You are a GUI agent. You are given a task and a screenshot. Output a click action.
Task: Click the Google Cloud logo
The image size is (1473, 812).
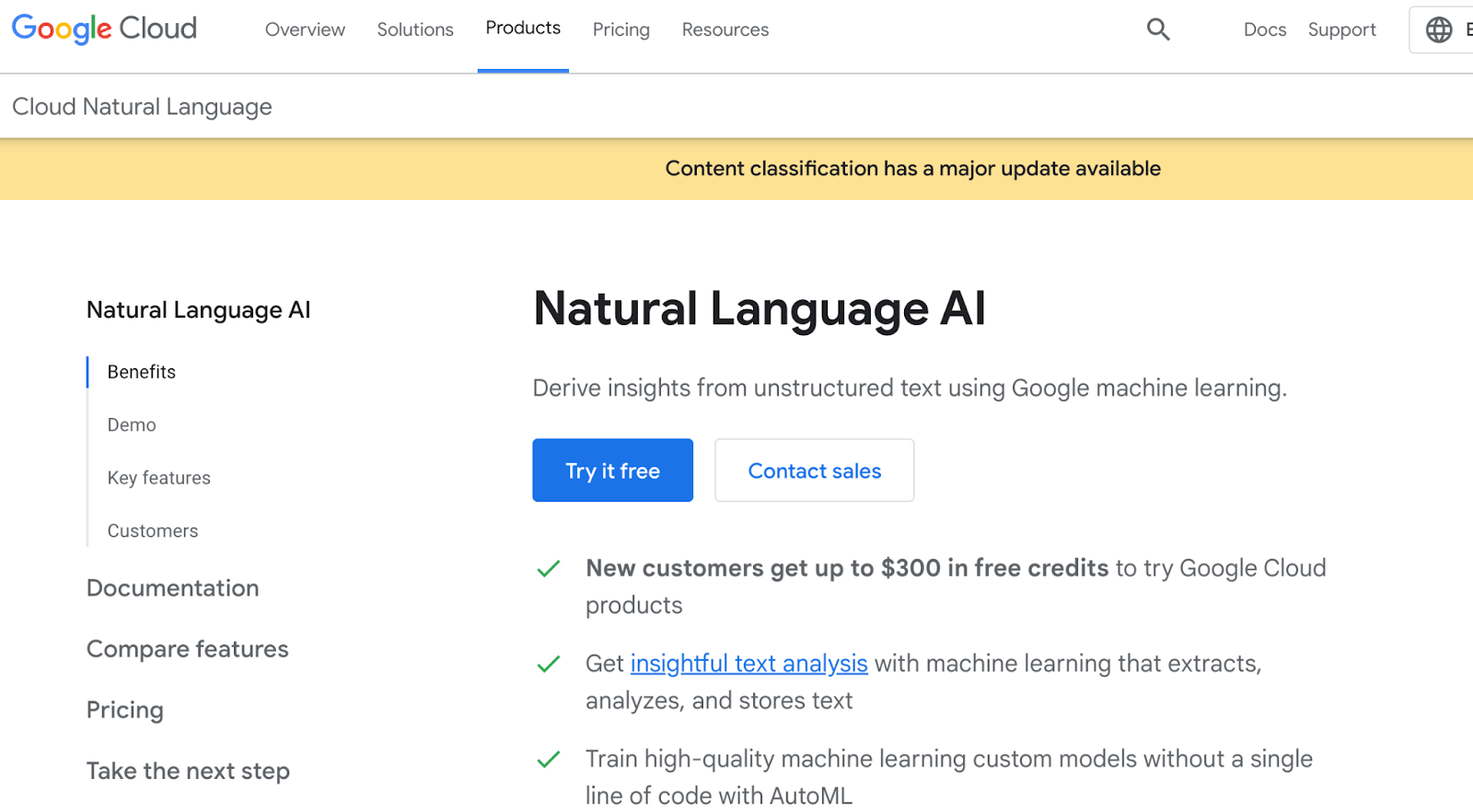tap(104, 29)
